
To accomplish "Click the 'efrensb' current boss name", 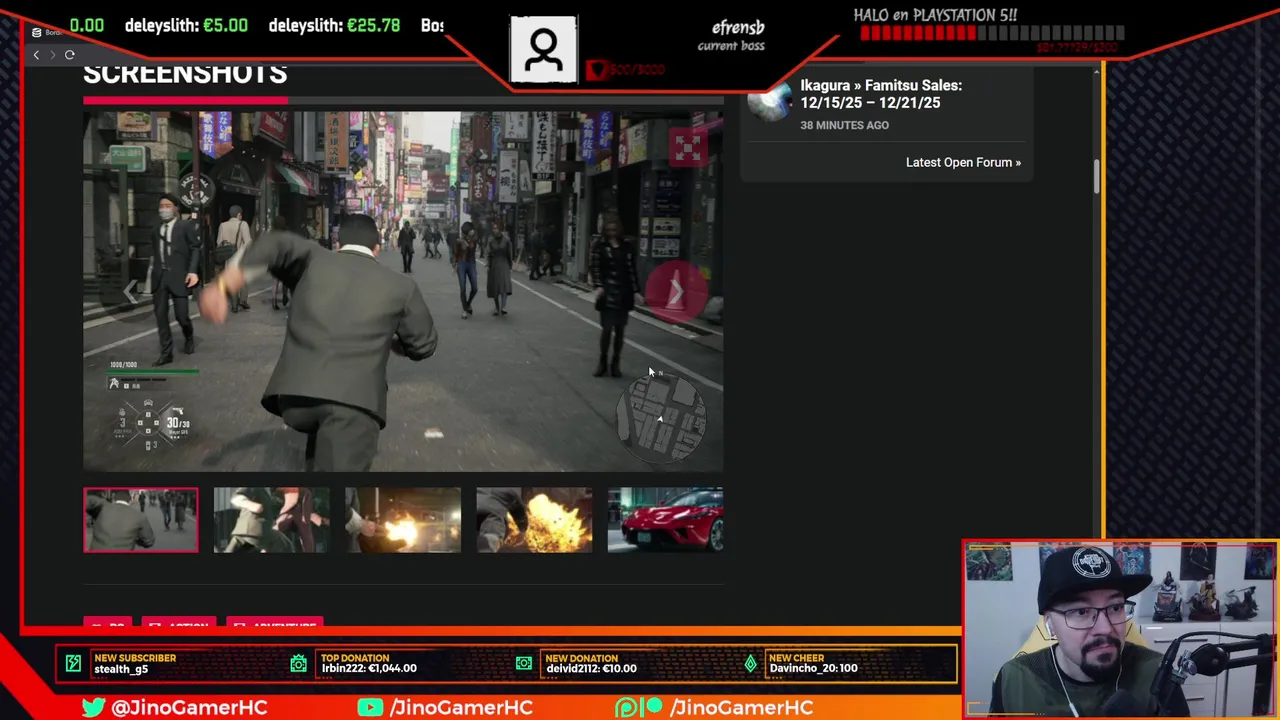I will 738,29.
